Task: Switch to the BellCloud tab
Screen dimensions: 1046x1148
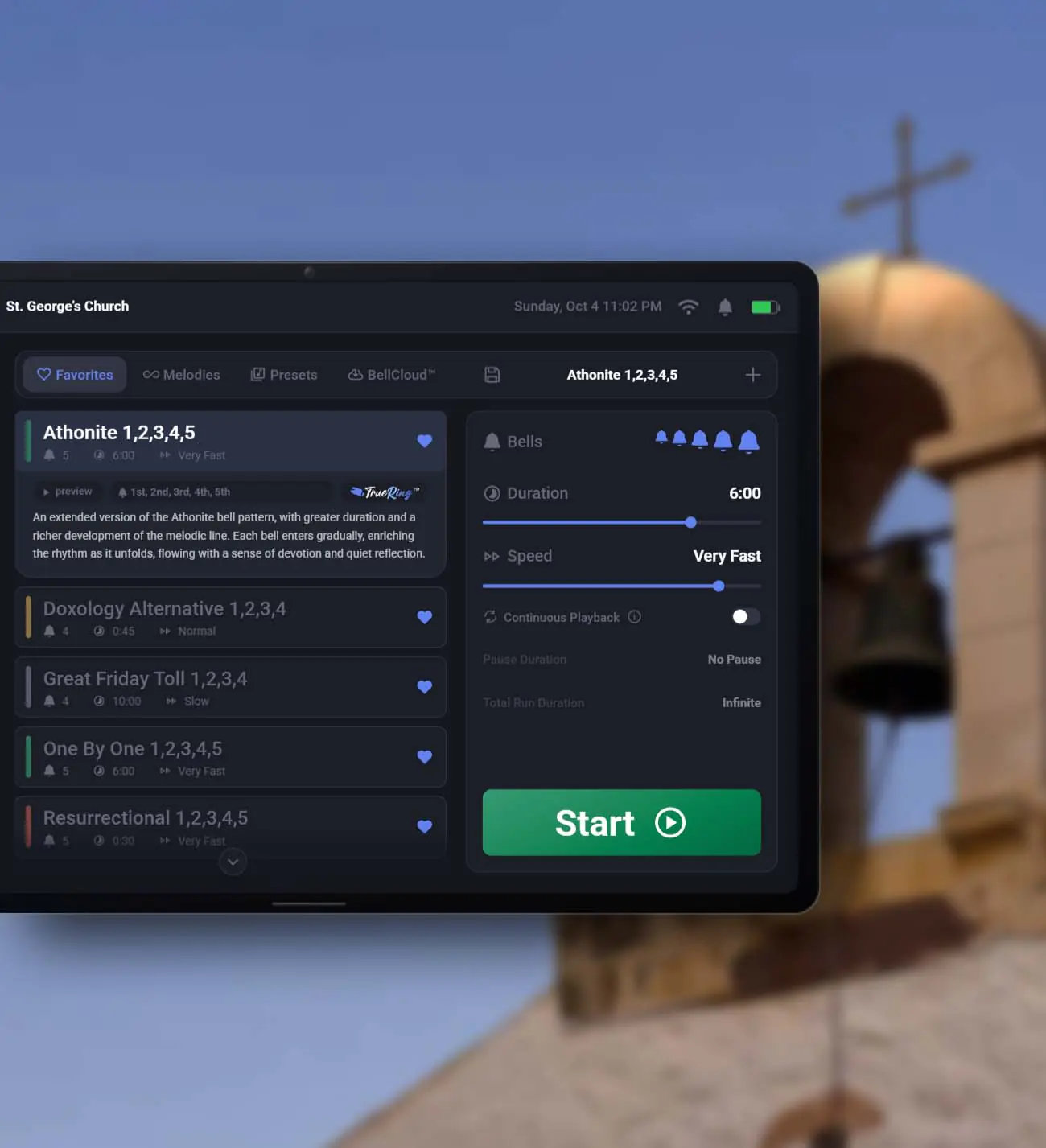Action: click(392, 375)
